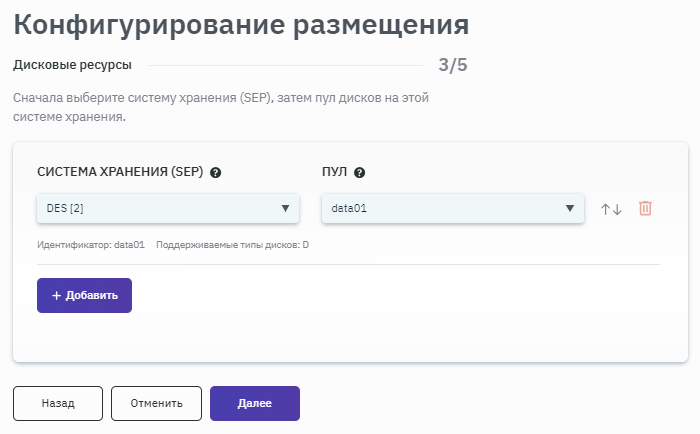Click the down arrow reorder icon

click(x=617, y=209)
